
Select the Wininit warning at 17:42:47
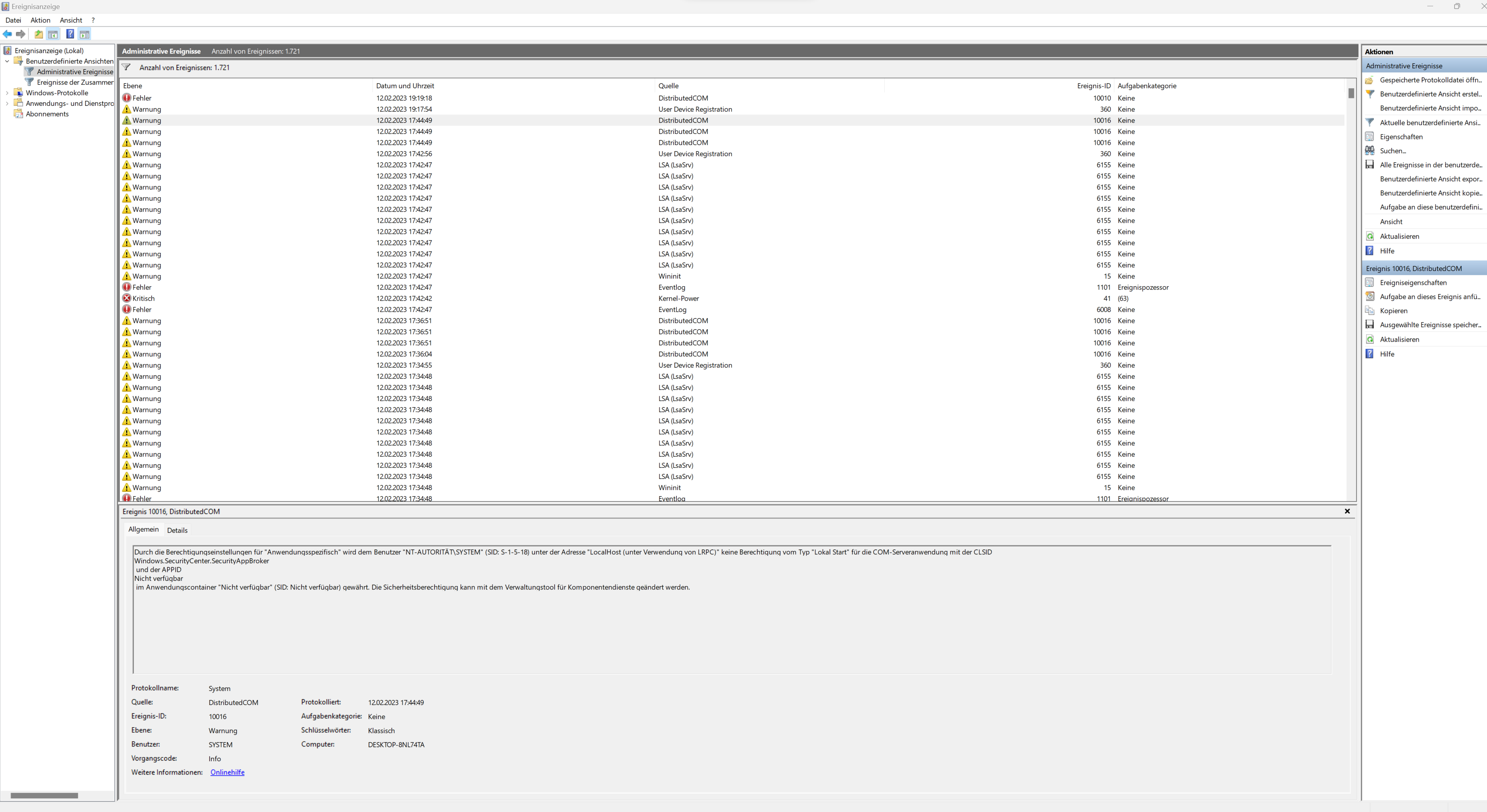732,276
